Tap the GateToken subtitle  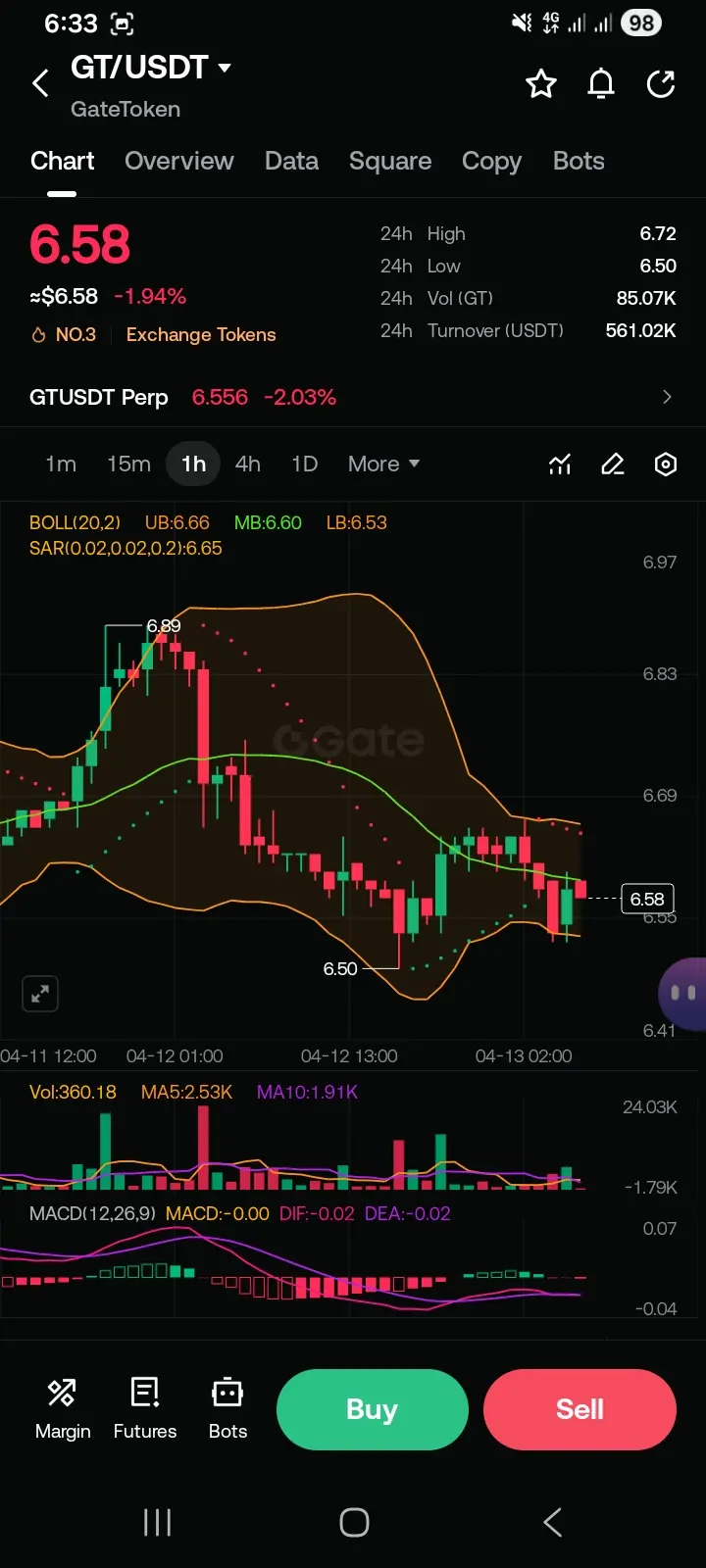126,109
